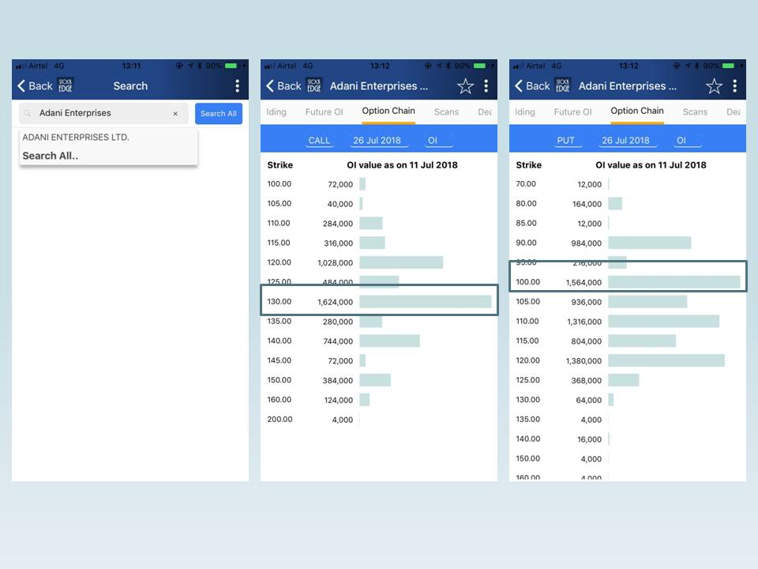Click CALL strike 200.00

[279, 419]
